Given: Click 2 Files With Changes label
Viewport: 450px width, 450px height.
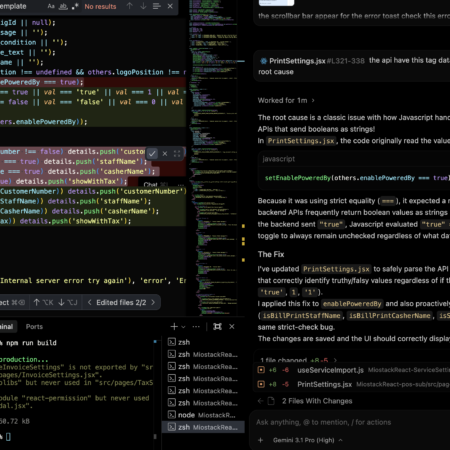Looking at the screenshot, I should pos(317,401).
